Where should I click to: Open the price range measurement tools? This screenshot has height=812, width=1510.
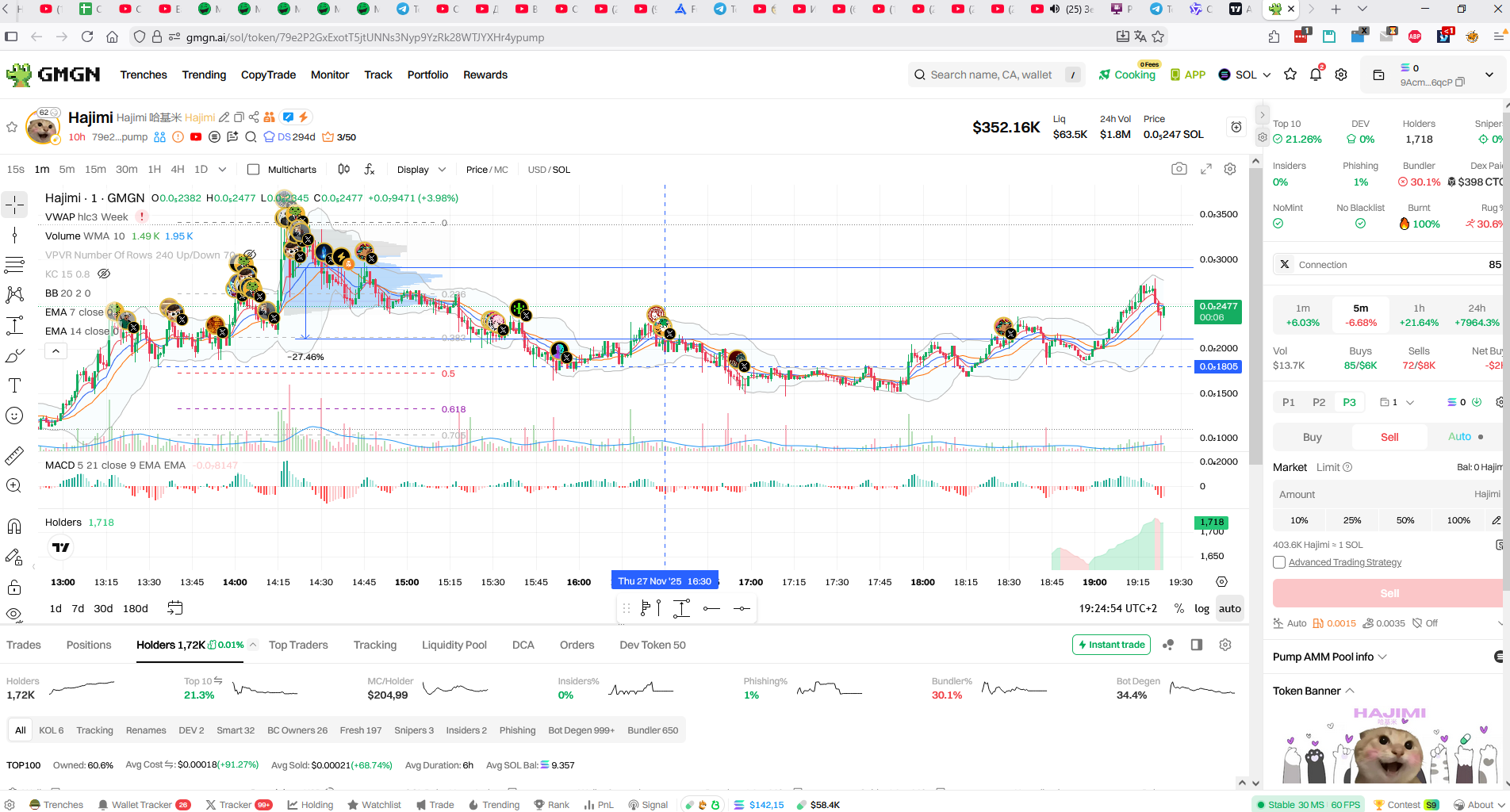(x=14, y=325)
